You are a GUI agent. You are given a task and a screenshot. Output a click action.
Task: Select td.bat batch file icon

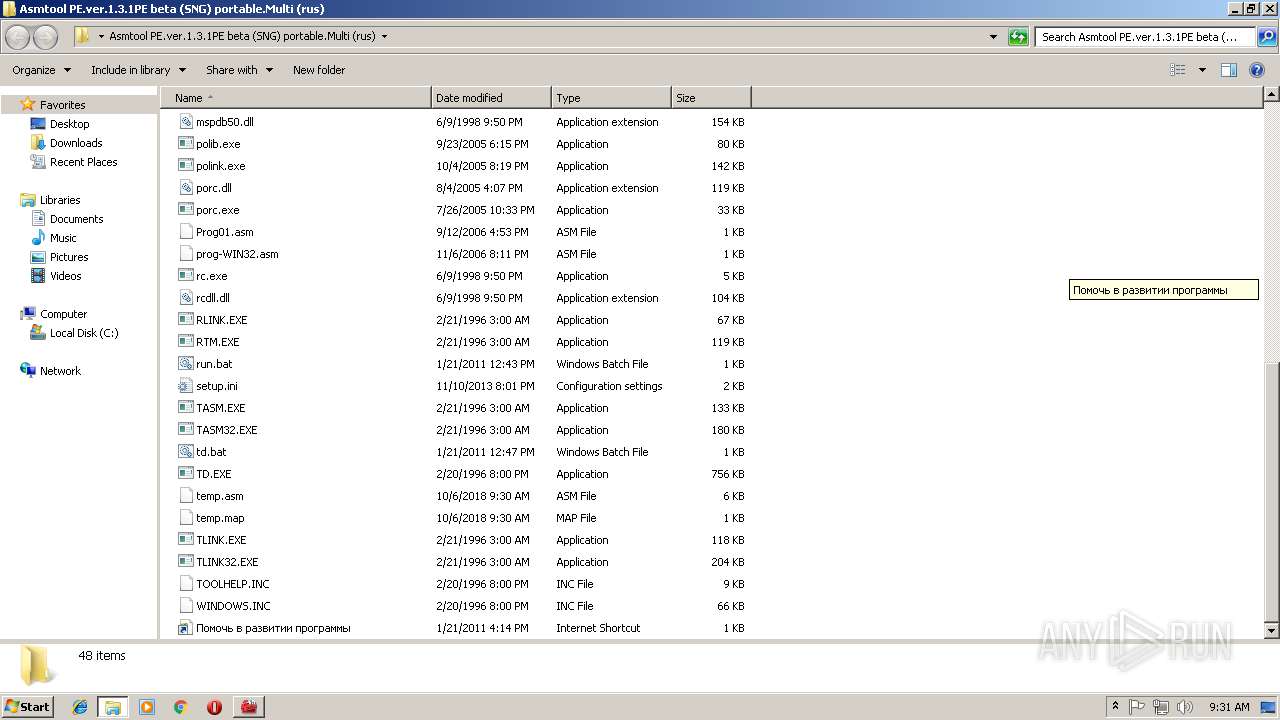pos(185,452)
